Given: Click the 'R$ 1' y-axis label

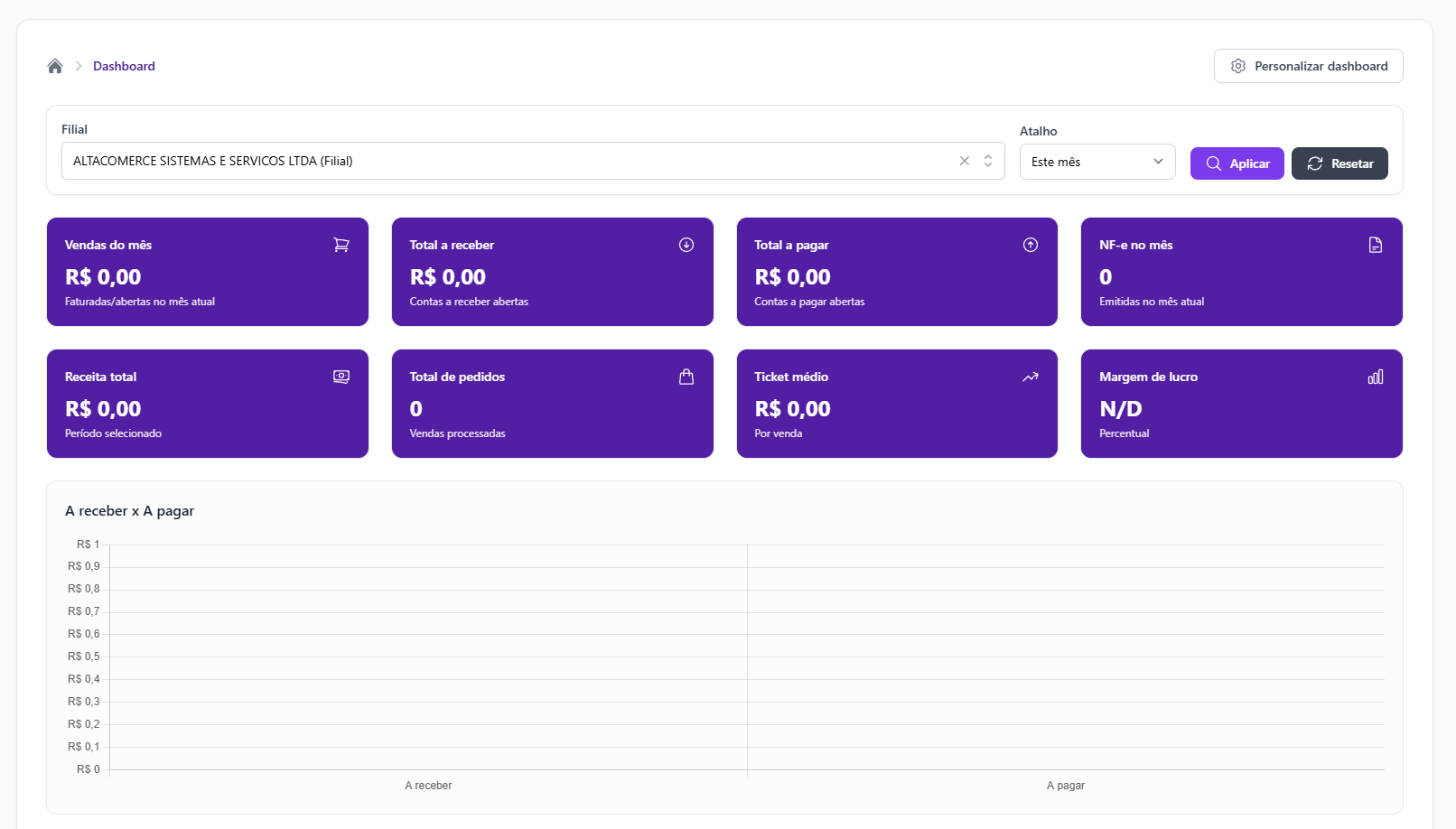Looking at the screenshot, I should (88, 545).
